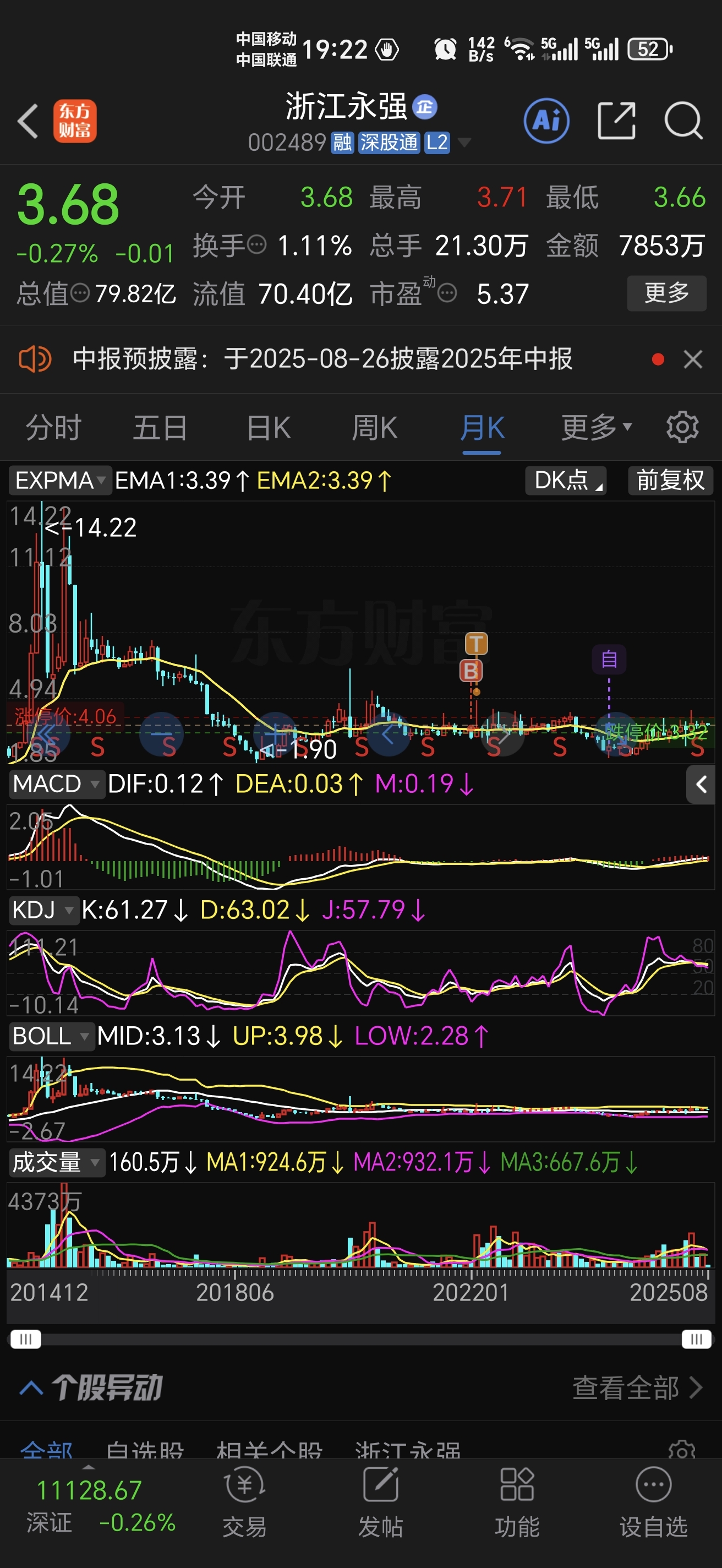The height and width of the screenshot is (1568, 722).
Task: Tap the red notification dot in announcement
Action: pyautogui.click(x=658, y=359)
